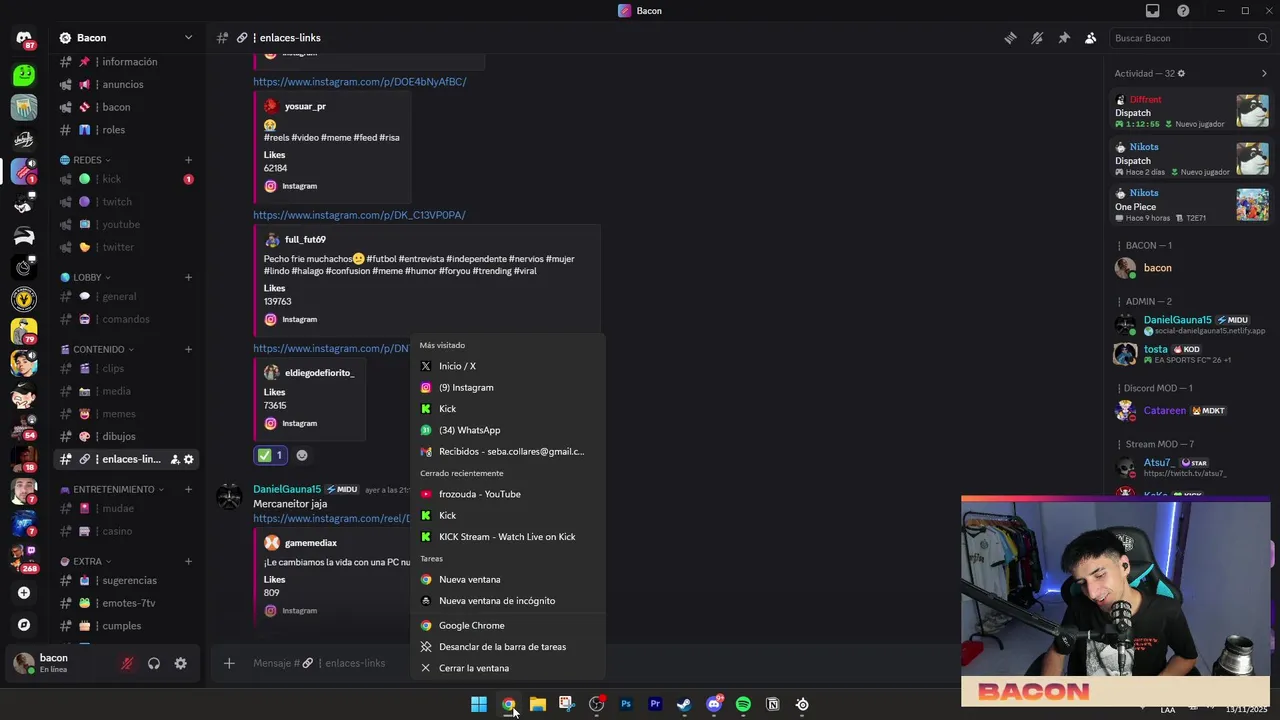1280x720 pixels.
Task: Open the sugerencias channel
Action: (126, 580)
